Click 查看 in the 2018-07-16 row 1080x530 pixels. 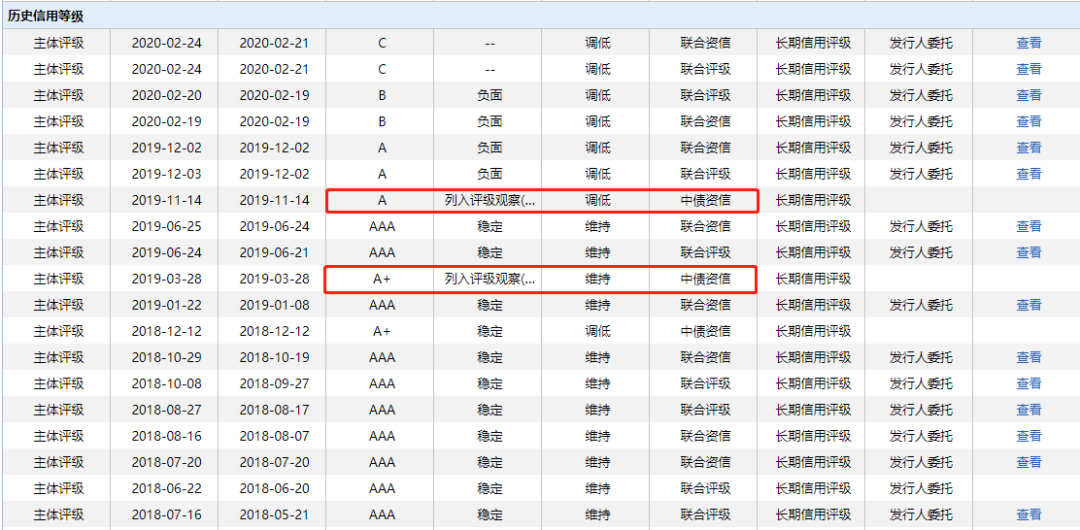point(1028,515)
